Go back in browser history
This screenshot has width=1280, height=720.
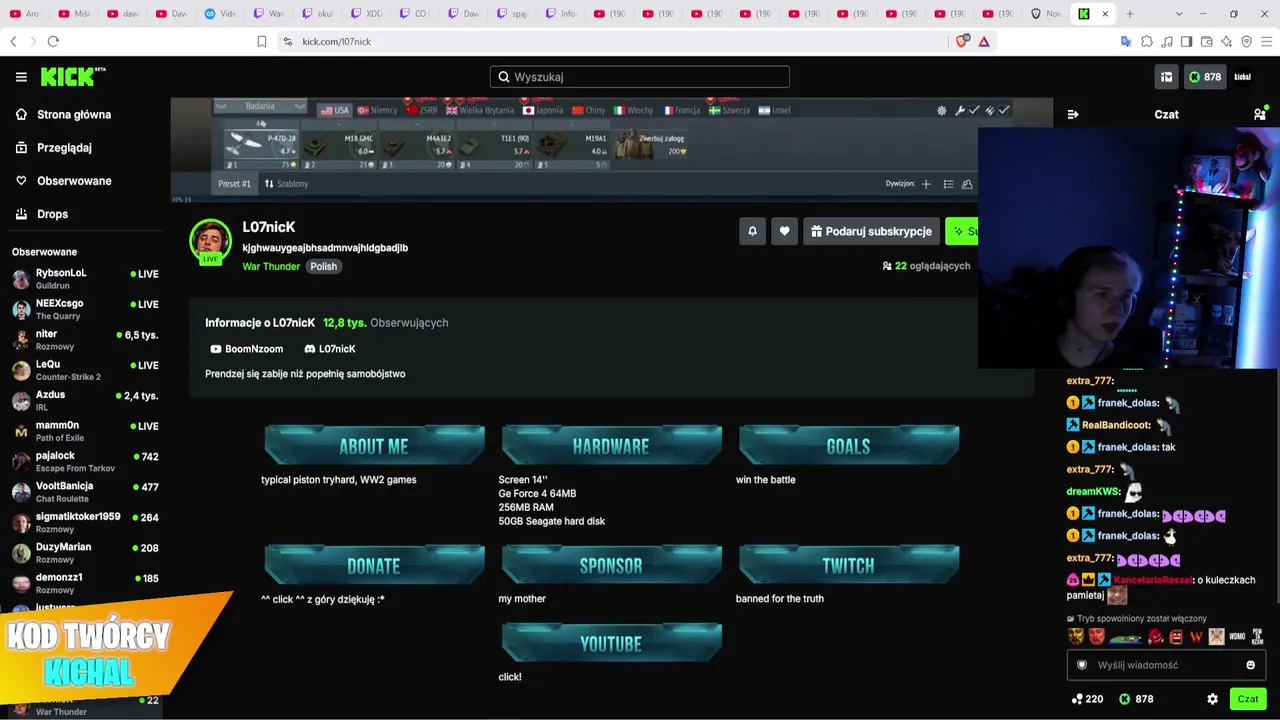(13, 41)
